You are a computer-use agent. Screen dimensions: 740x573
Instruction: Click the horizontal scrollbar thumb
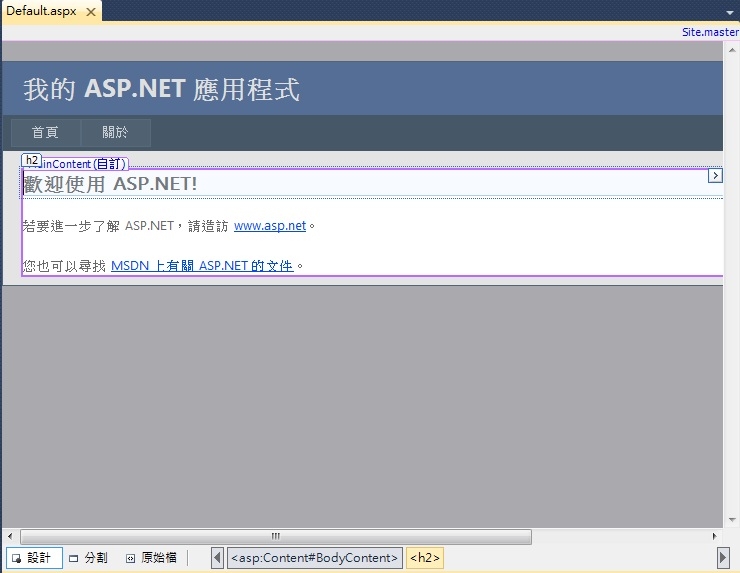click(x=276, y=537)
